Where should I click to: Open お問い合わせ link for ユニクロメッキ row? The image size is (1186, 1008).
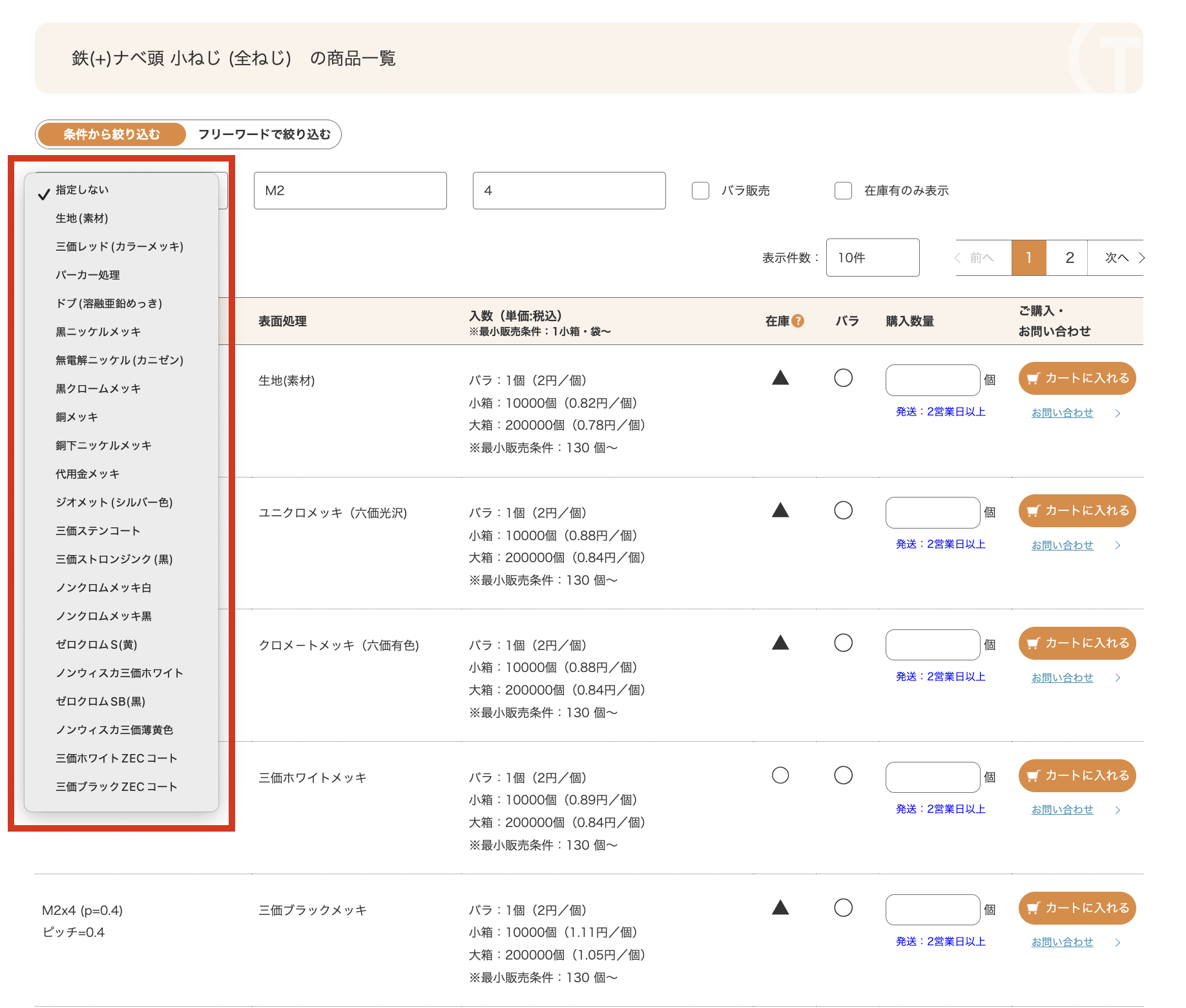[1062, 545]
